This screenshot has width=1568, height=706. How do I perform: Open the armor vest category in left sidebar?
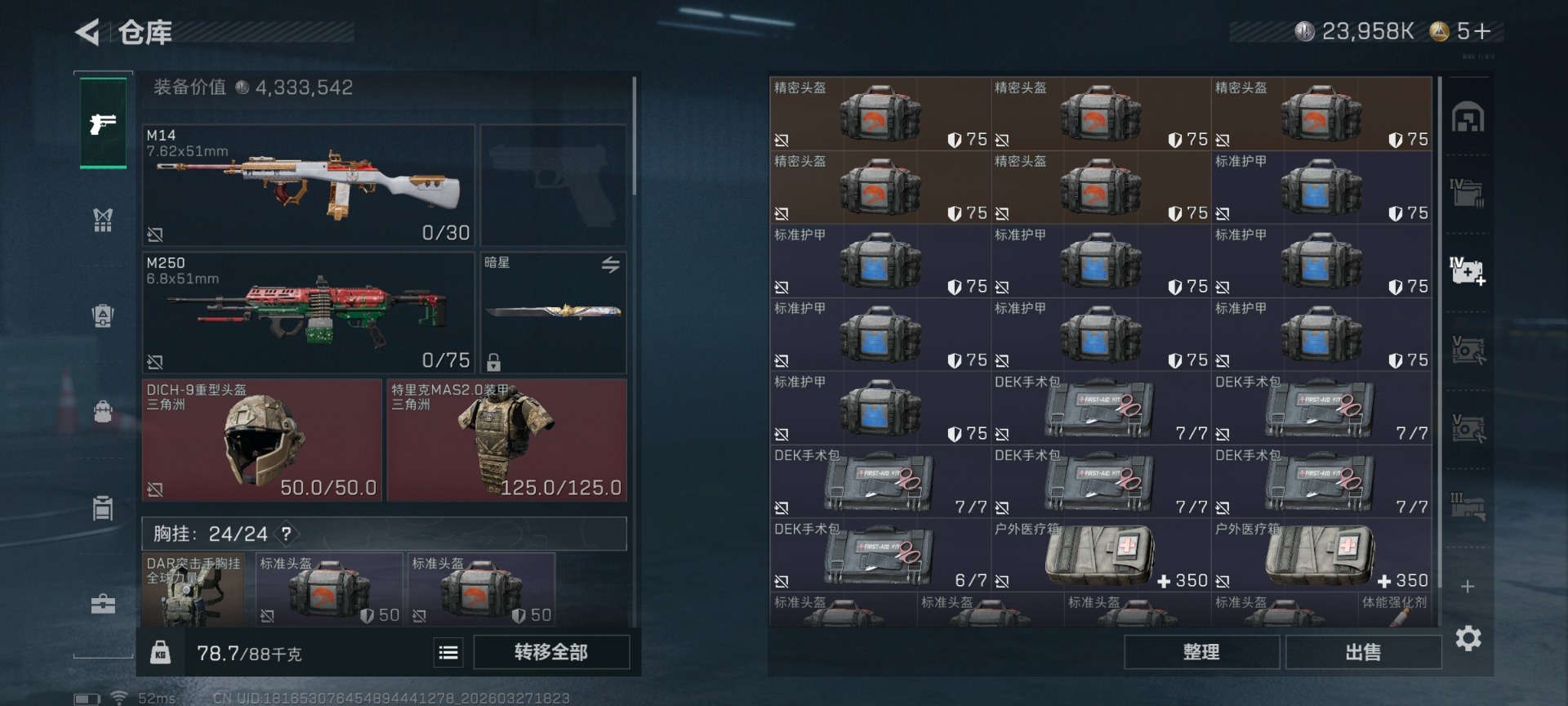click(x=103, y=219)
